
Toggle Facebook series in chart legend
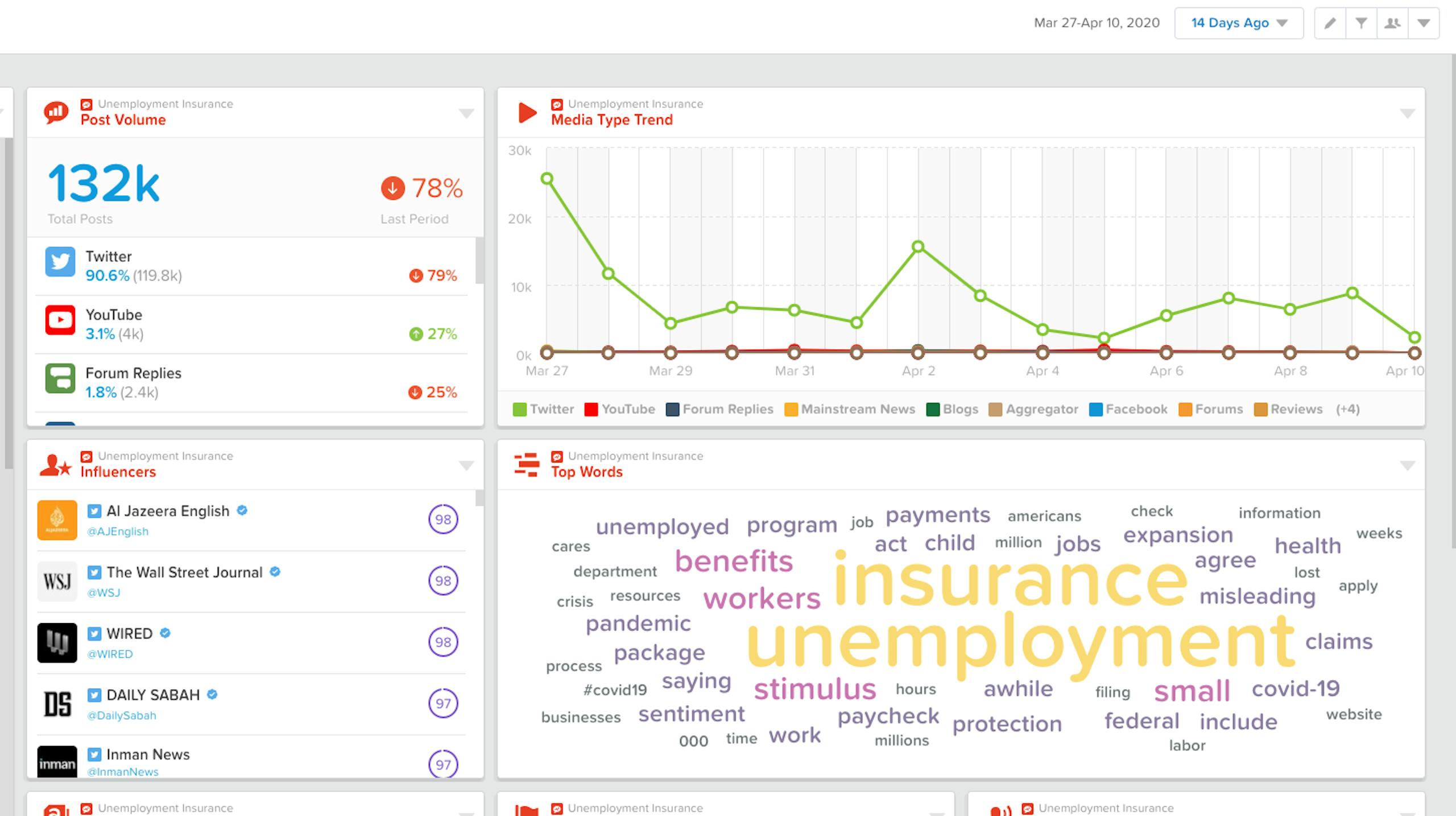coord(1128,409)
